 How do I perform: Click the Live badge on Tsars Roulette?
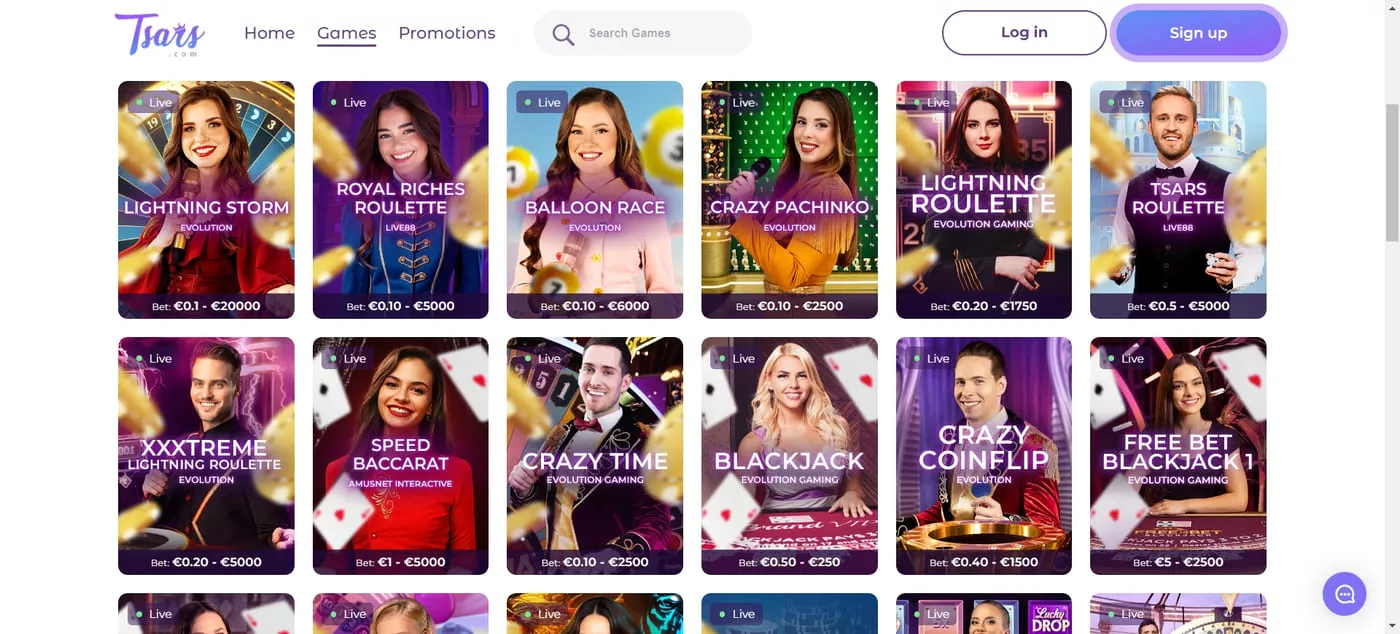pos(1124,102)
